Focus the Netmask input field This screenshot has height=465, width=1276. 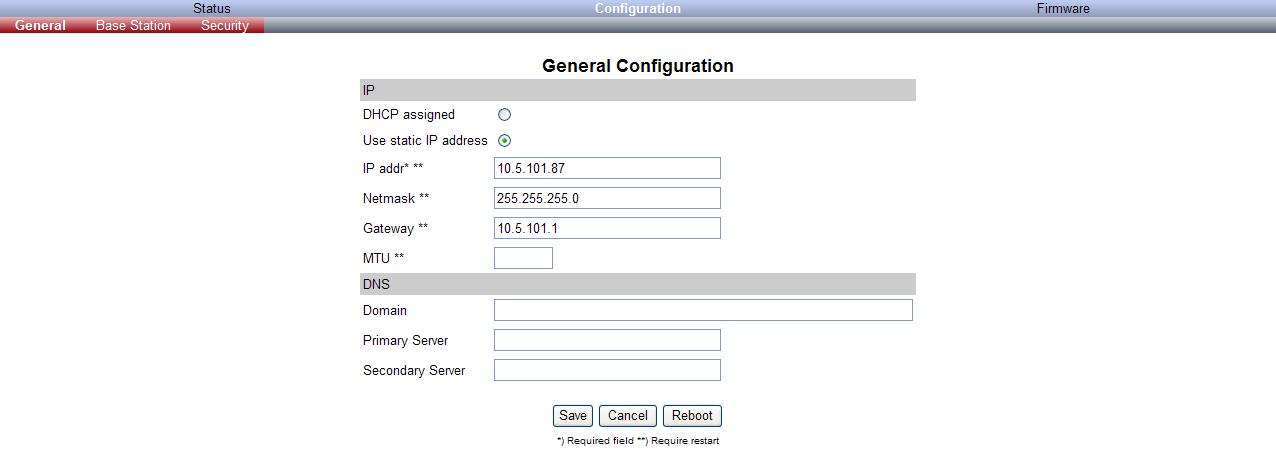[x=607, y=198]
